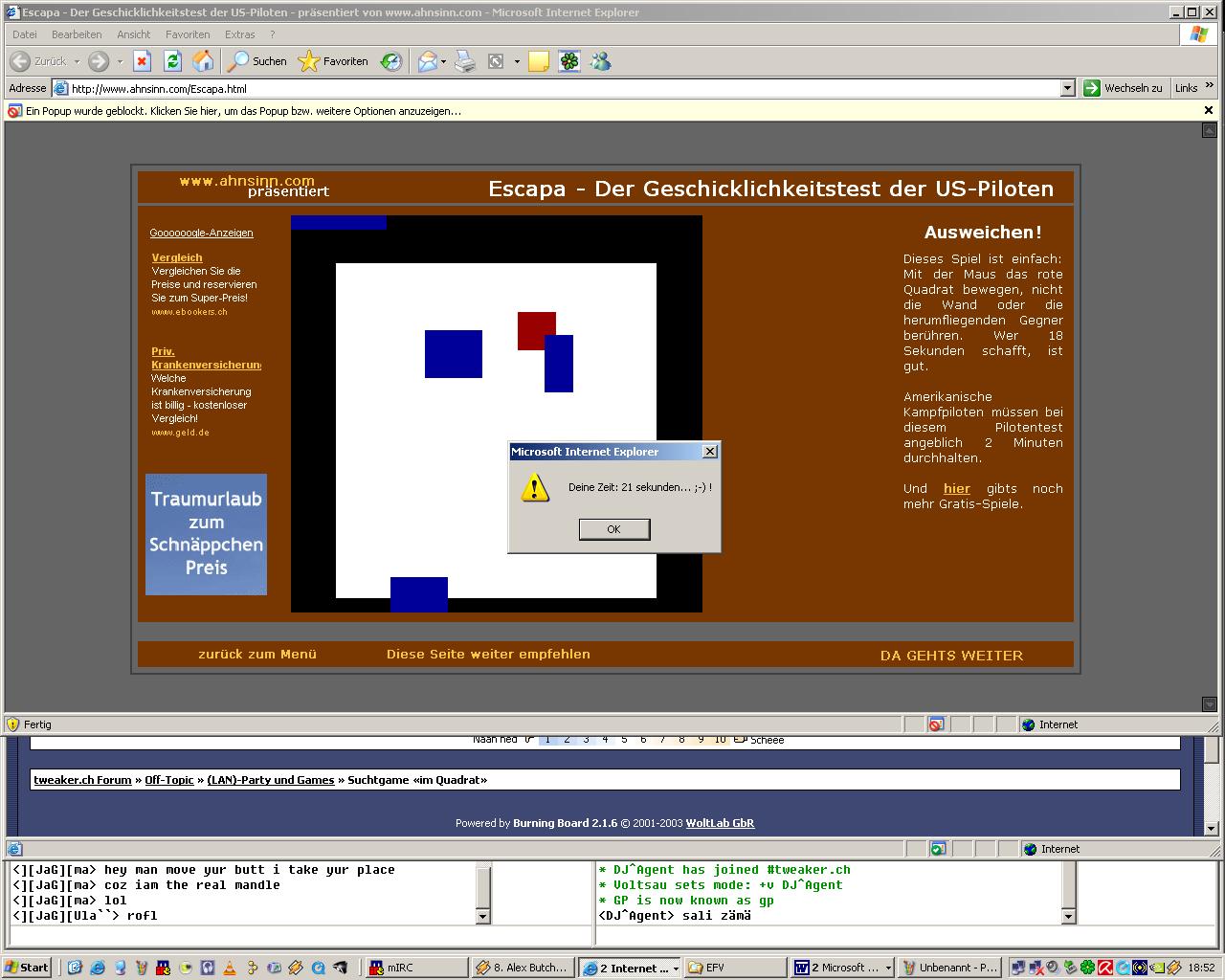Viewport: 1225px width, 980px height.
Task: Click the Stop loading toolbar icon
Action: coord(142,61)
